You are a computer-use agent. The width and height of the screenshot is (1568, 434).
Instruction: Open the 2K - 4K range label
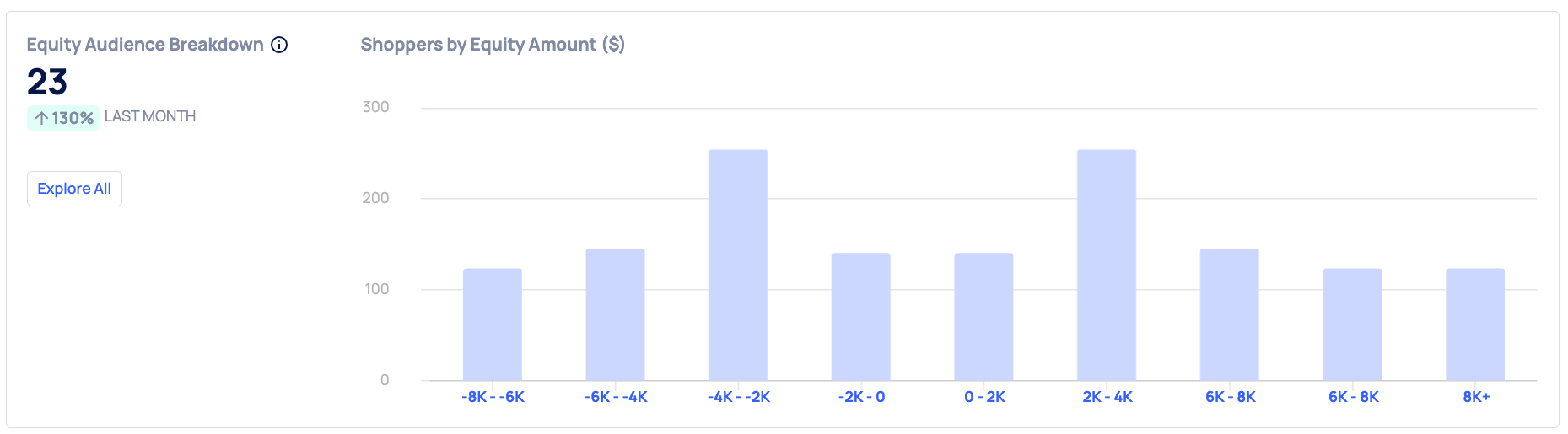pyautogui.click(x=1107, y=397)
